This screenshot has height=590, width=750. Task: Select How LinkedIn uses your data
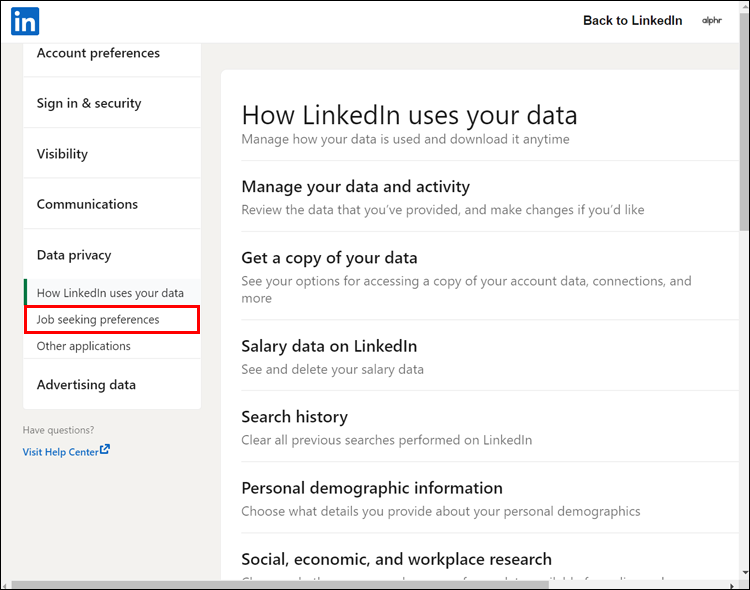(110, 293)
